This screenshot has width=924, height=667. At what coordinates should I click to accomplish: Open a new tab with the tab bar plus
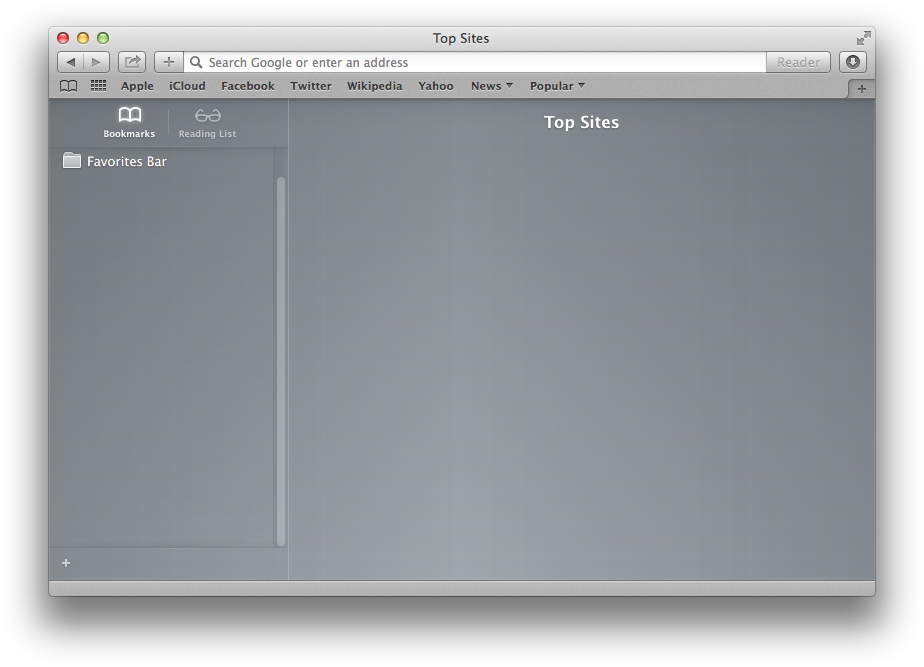coord(861,89)
